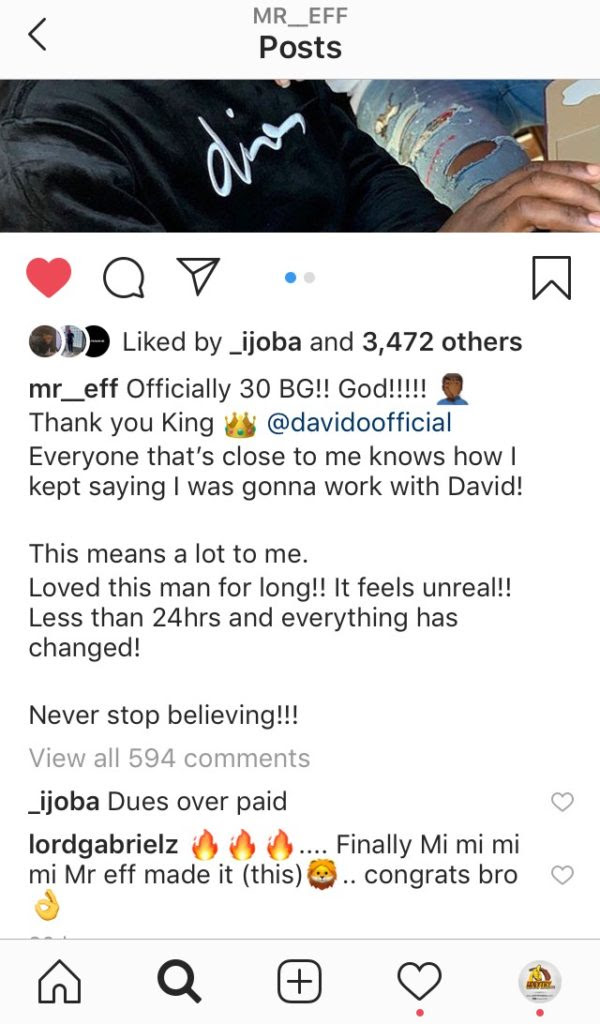
Task: Like lordgabrielz's comment with its heart
Action: click(562, 874)
